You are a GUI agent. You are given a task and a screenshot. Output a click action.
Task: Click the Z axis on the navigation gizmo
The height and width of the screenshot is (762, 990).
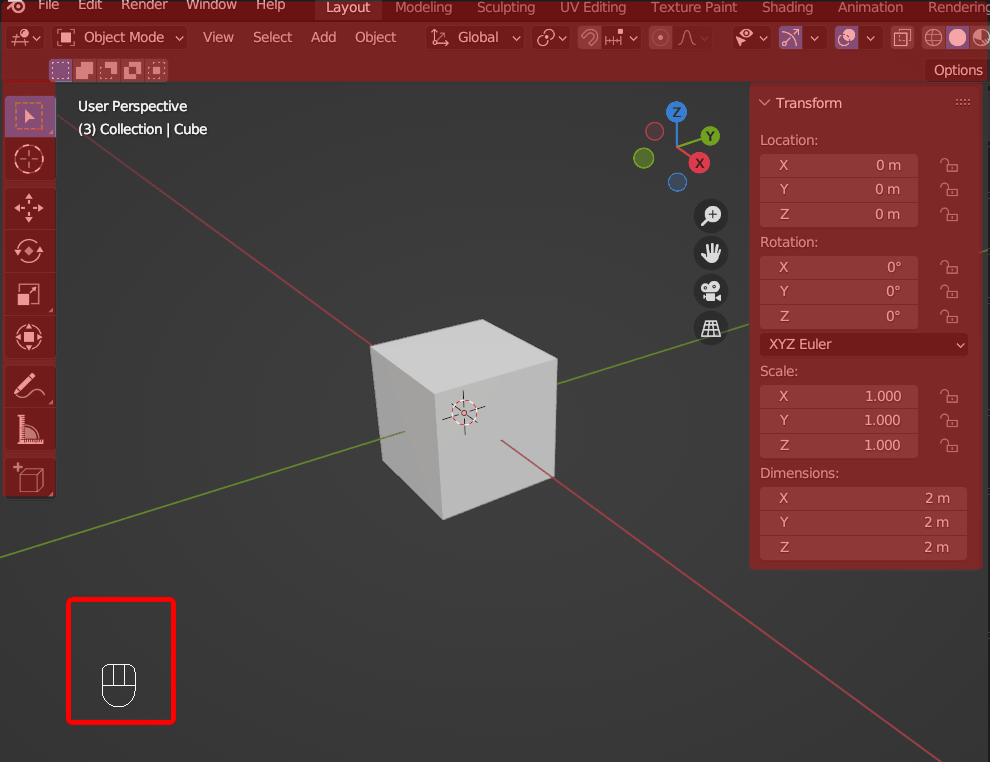point(676,113)
